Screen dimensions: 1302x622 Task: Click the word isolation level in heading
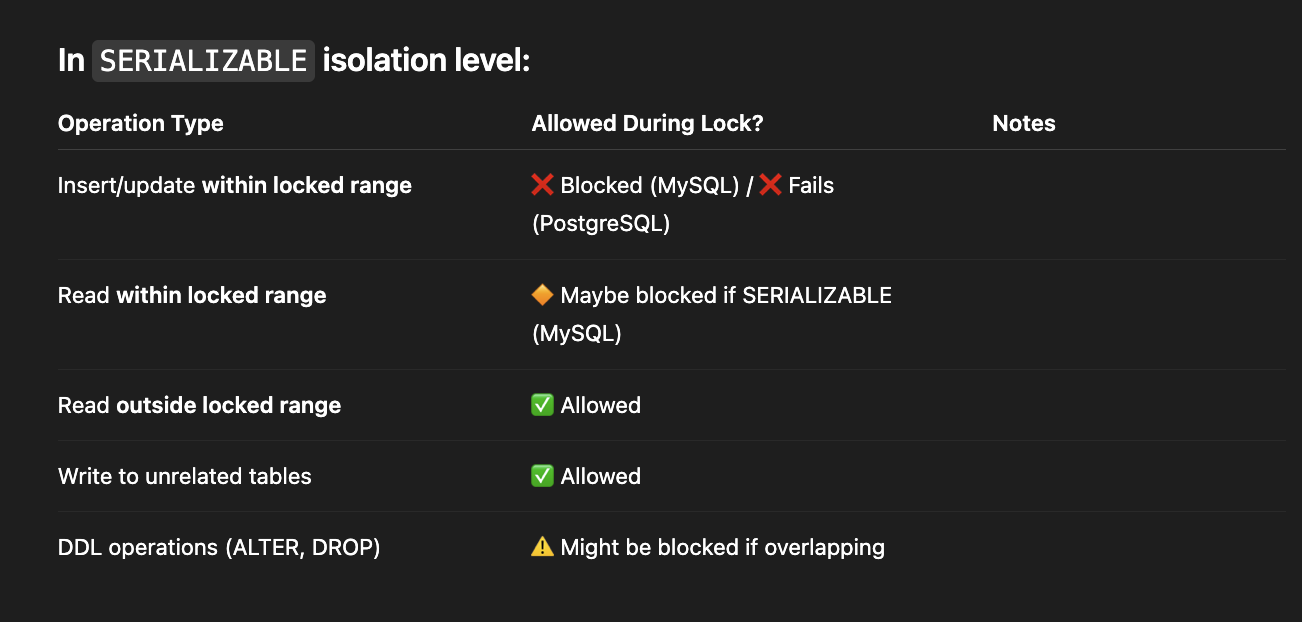tap(426, 61)
